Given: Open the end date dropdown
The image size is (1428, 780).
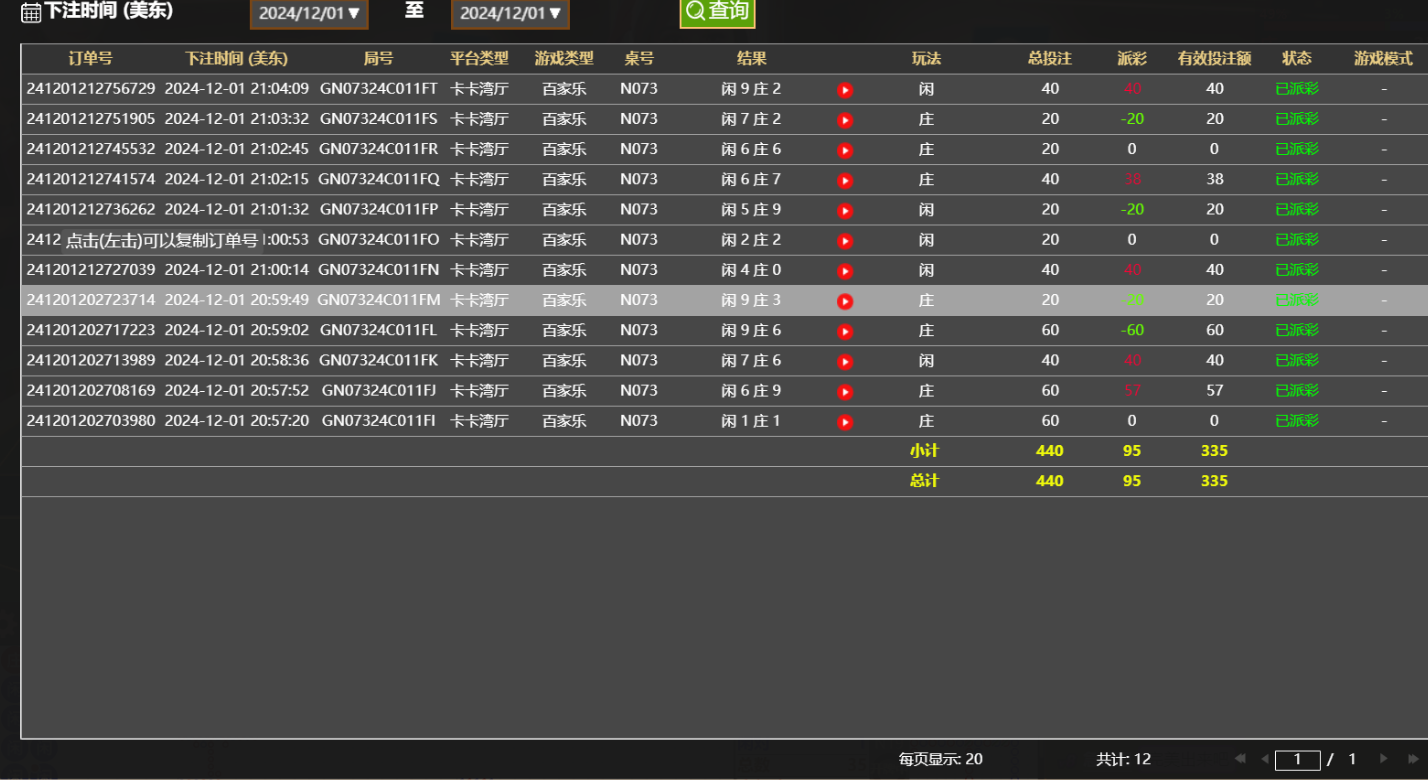Looking at the screenshot, I should tap(510, 14).
